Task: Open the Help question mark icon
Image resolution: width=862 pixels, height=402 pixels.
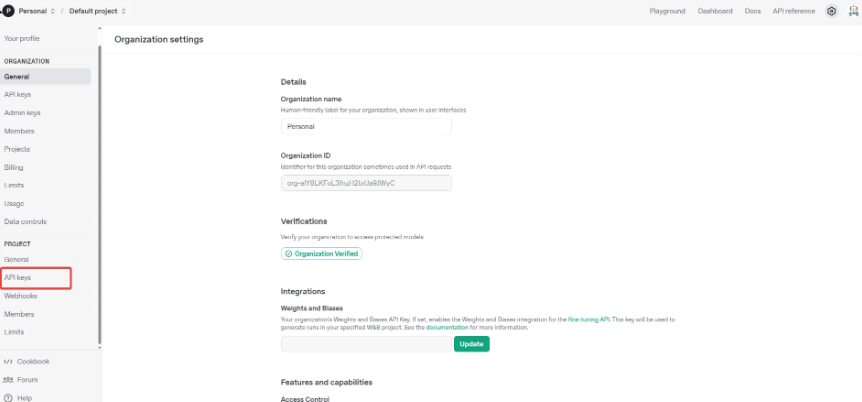Action: click(x=8, y=398)
